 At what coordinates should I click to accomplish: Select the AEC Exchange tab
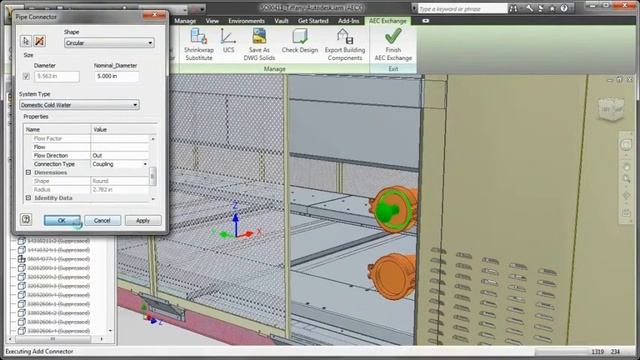[388, 21]
